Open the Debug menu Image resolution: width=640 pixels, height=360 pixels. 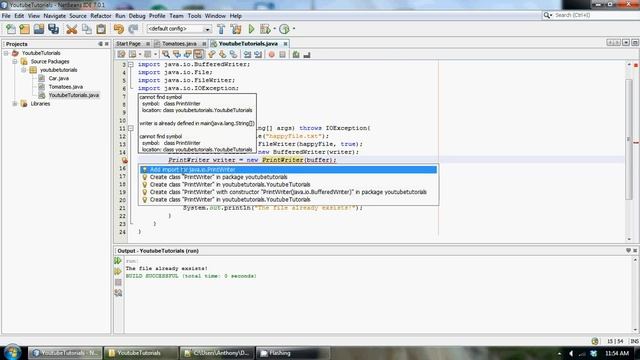click(x=137, y=16)
